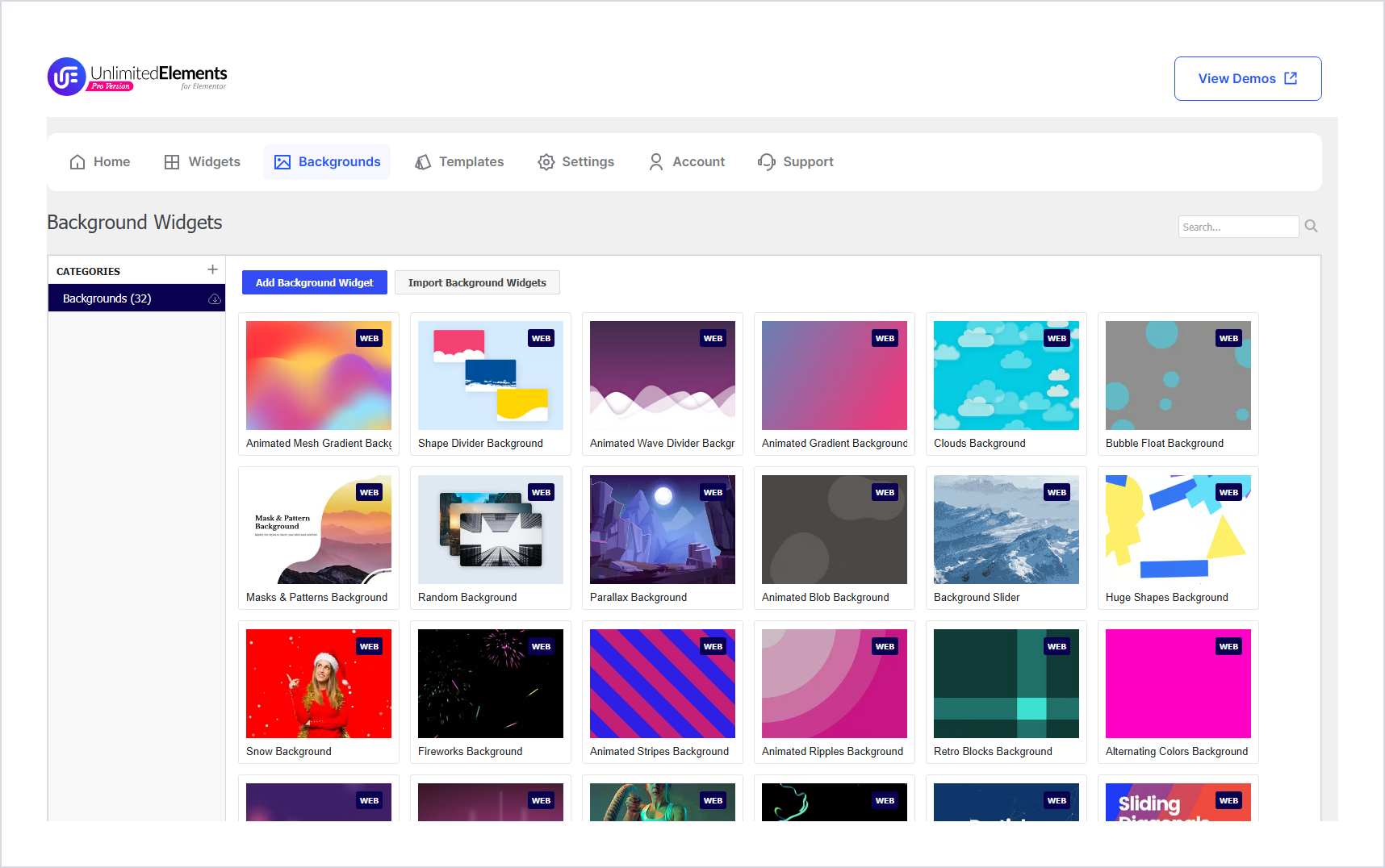
Task: Open Huge Shapes Background thumbnail
Action: [1178, 530]
